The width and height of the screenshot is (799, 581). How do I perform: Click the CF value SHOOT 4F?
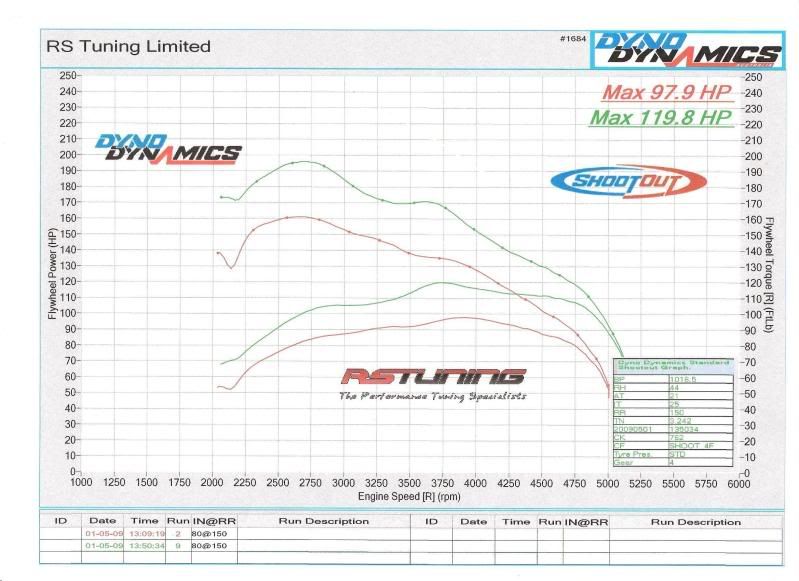click(691, 445)
